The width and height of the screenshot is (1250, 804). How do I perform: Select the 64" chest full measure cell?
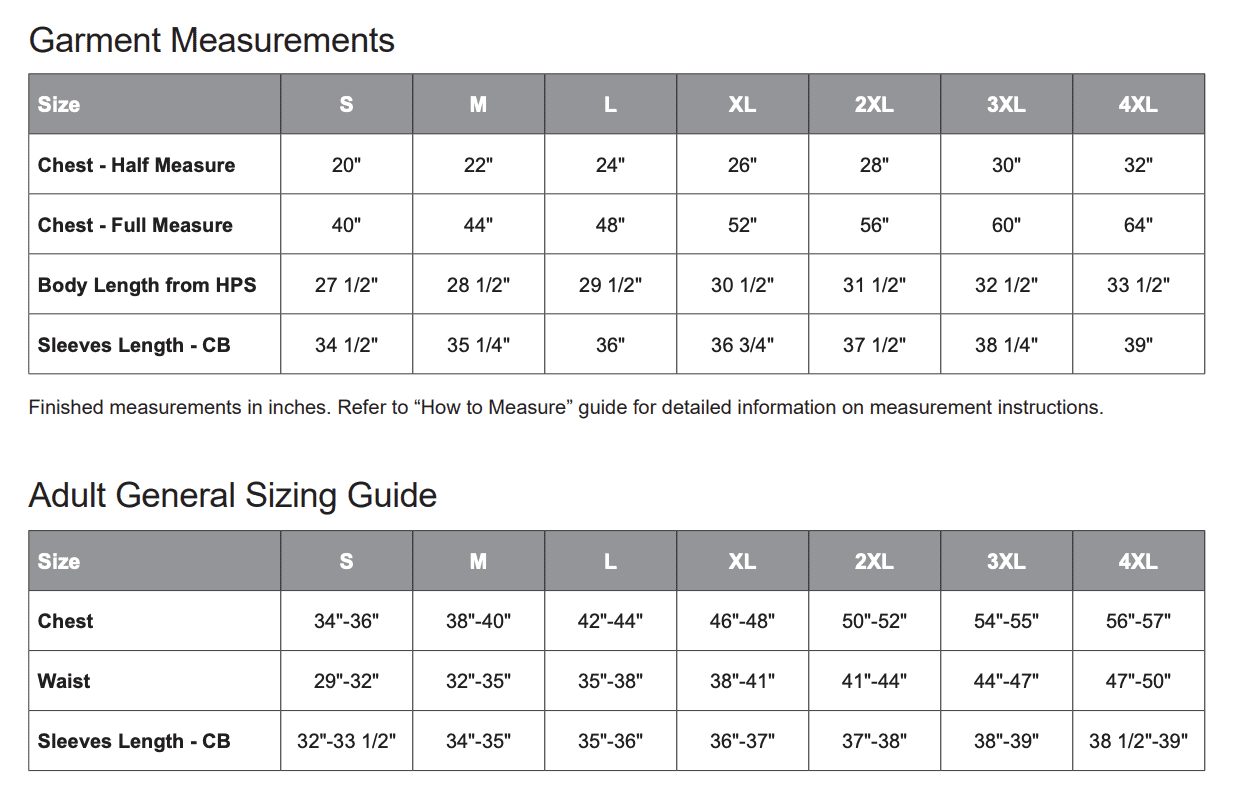point(1138,225)
